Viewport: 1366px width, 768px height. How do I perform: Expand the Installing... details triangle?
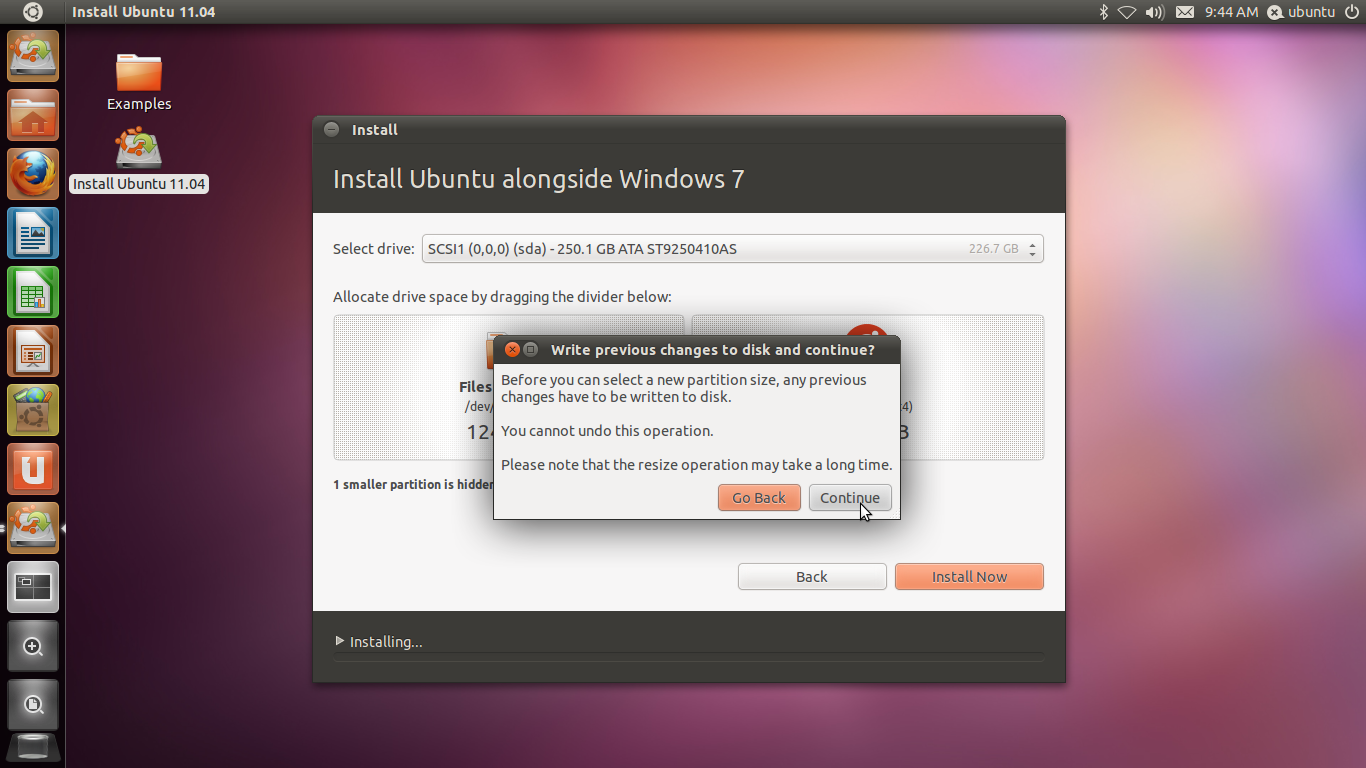340,641
